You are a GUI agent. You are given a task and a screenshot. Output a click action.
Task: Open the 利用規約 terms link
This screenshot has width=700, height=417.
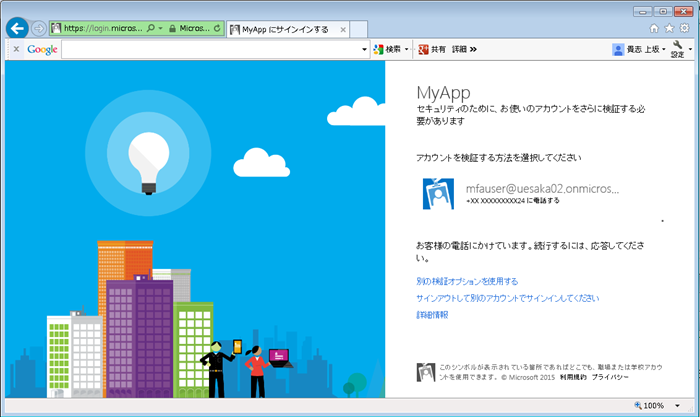coord(573,377)
